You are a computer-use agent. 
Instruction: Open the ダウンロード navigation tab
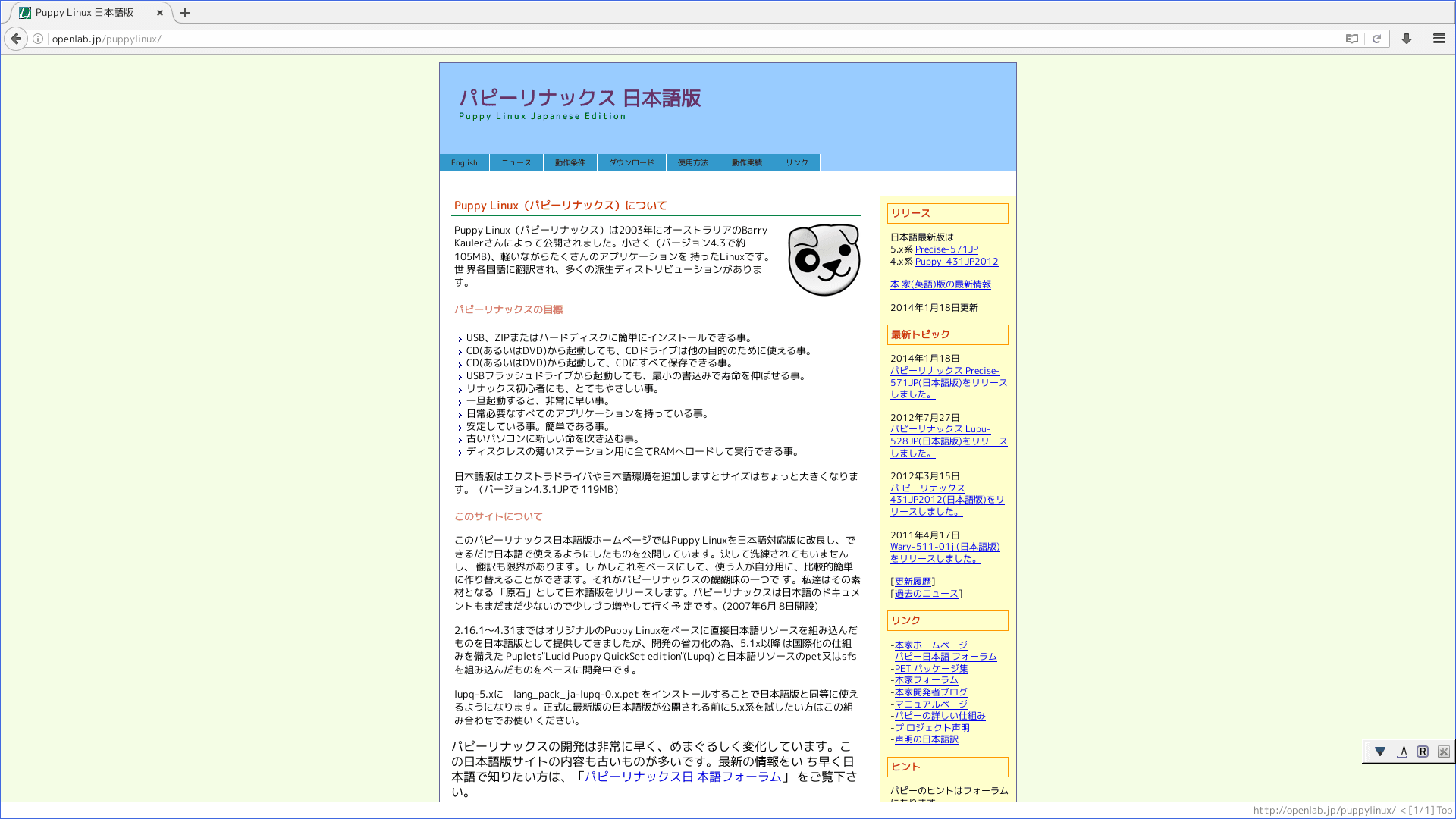pos(631,162)
